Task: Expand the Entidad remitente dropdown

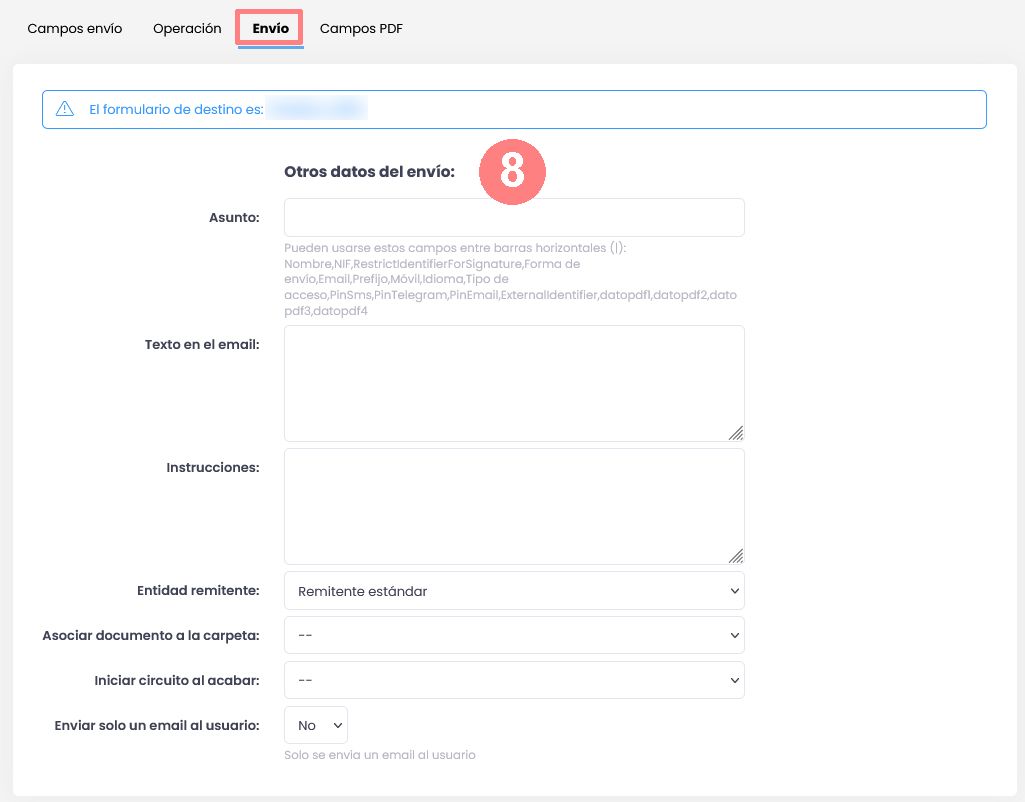Action: (x=514, y=591)
